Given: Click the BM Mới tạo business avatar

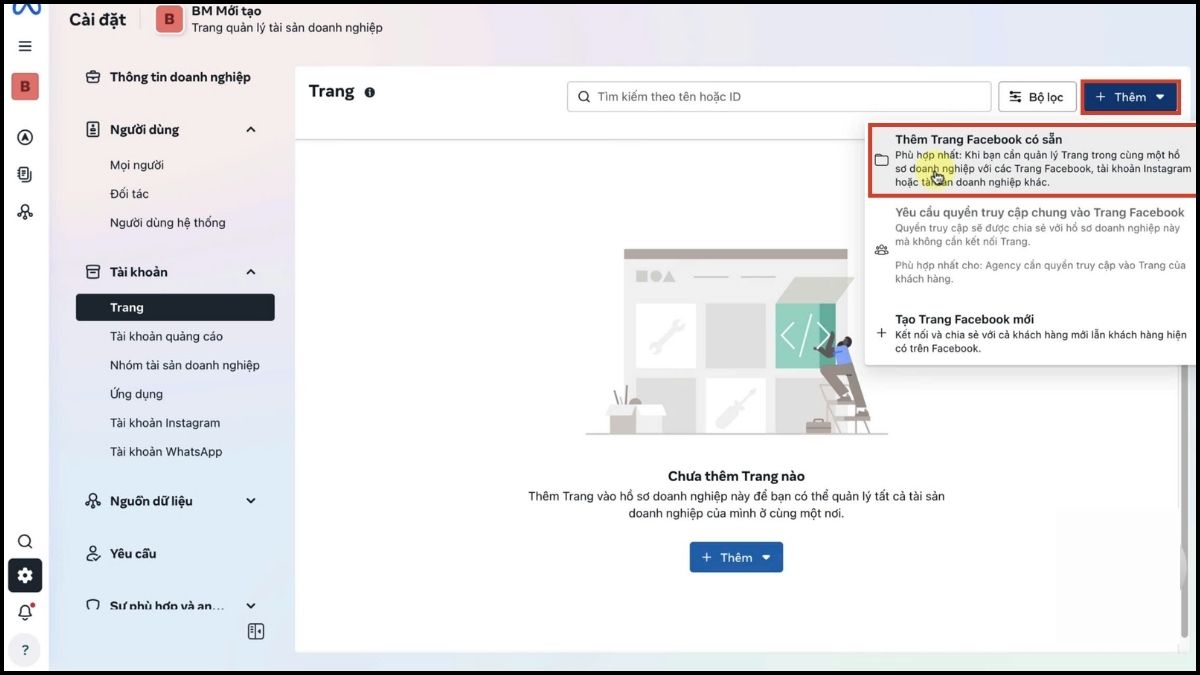Looking at the screenshot, I should click(x=170, y=19).
